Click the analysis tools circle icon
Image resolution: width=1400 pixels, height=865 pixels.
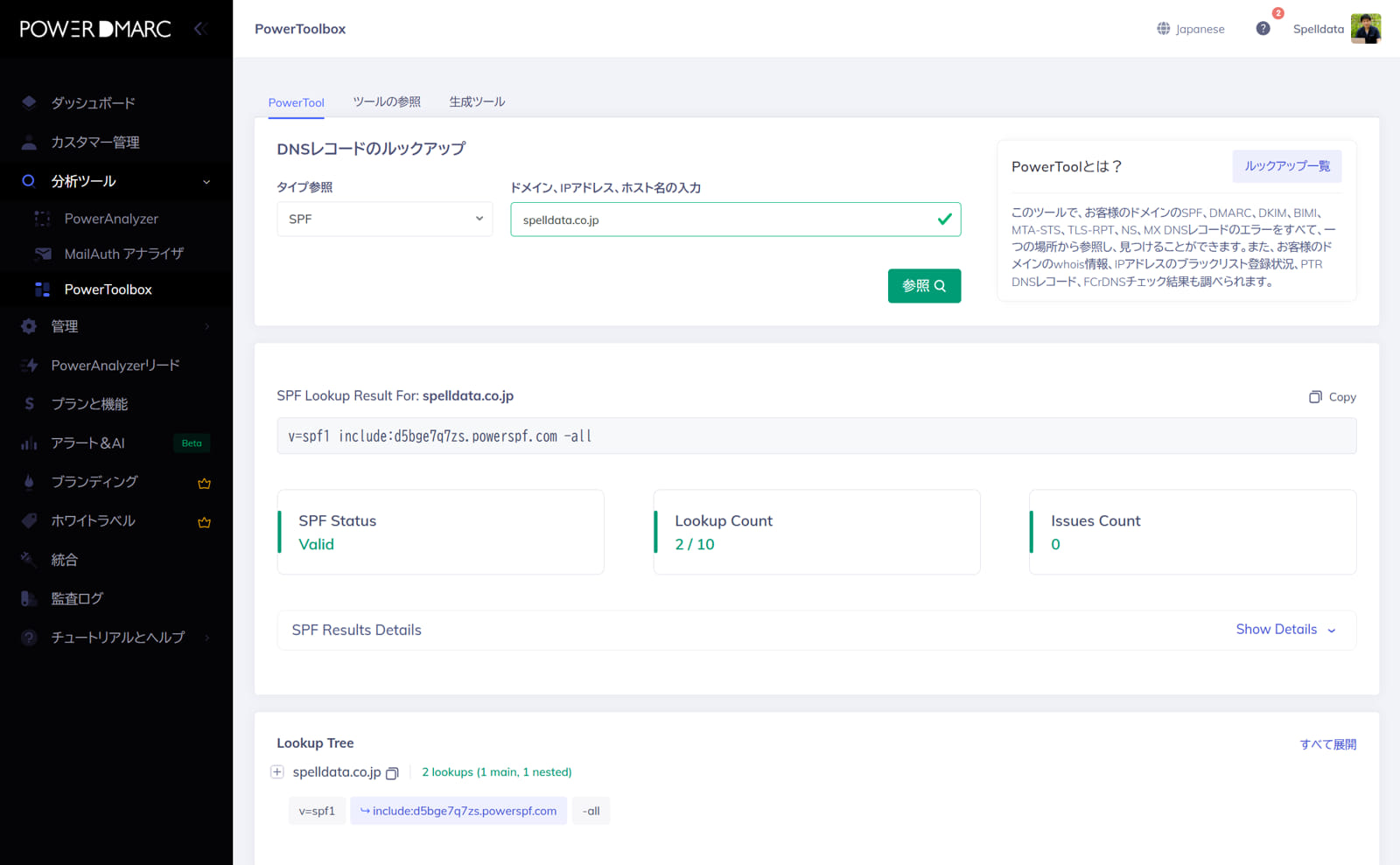tap(29, 181)
